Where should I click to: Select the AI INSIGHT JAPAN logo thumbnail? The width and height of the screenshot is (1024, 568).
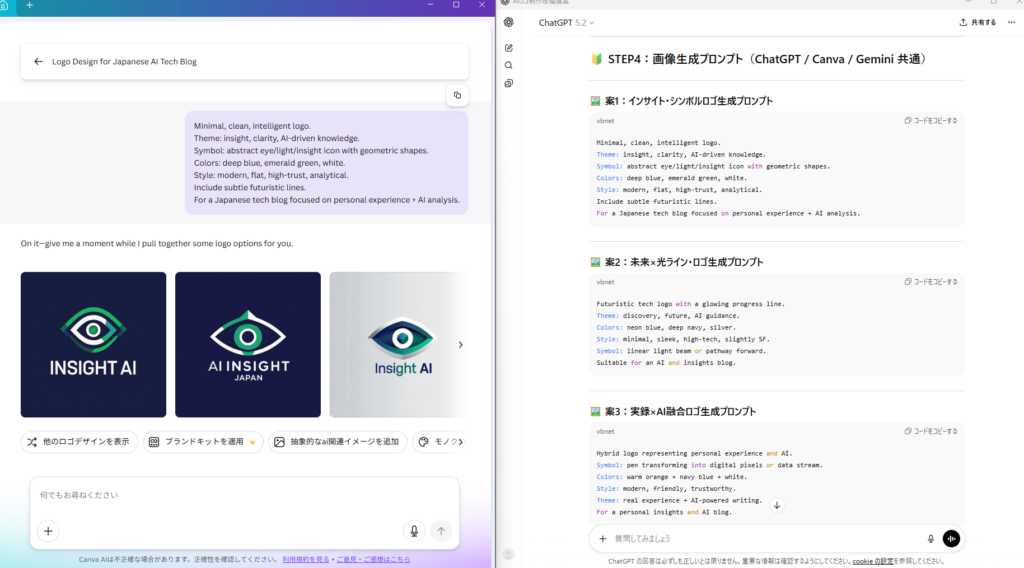248,344
